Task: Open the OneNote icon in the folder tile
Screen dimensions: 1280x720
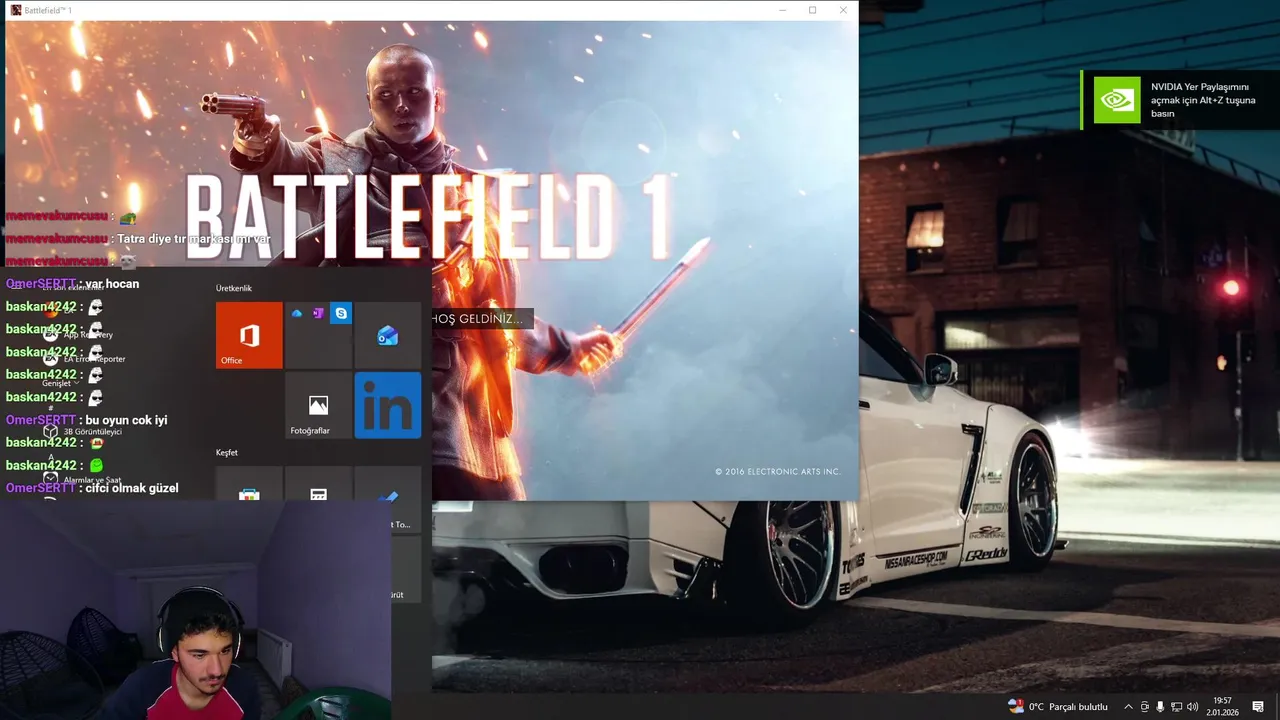Action: [x=318, y=313]
